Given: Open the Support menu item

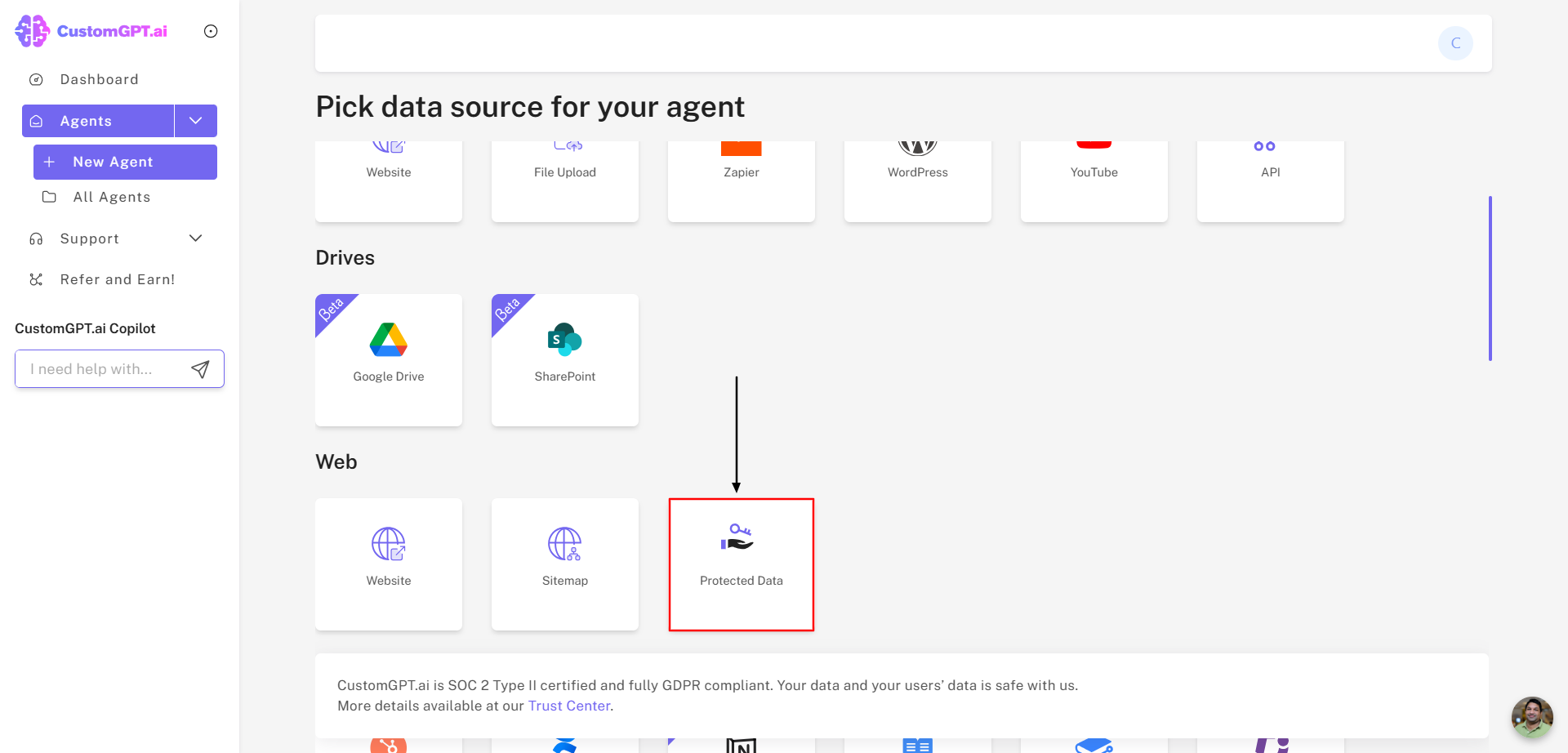Looking at the screenshot, I should [x=90, y=238].
